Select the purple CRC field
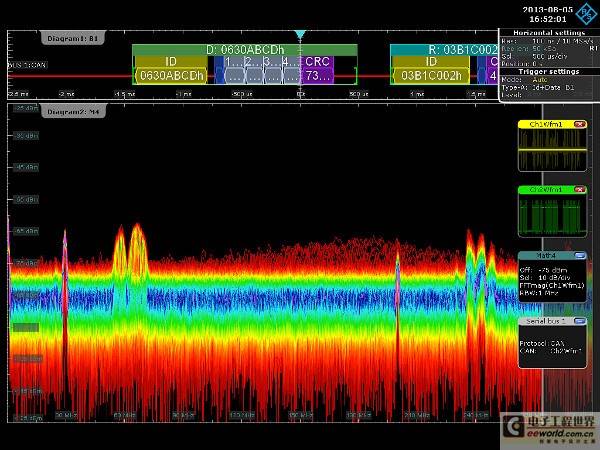The image size is (600, 450). point(317,70)
